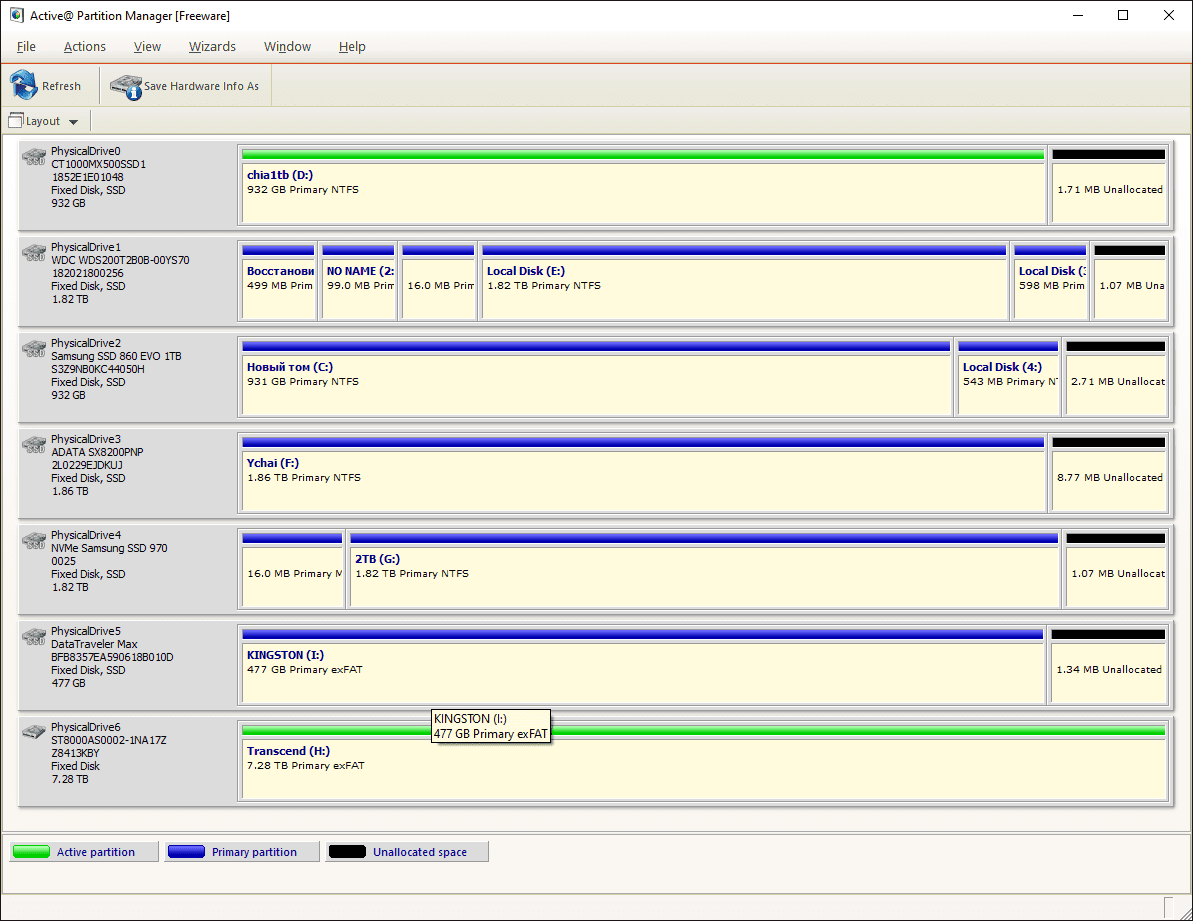Click the Refresh button label

click(61, 86)
